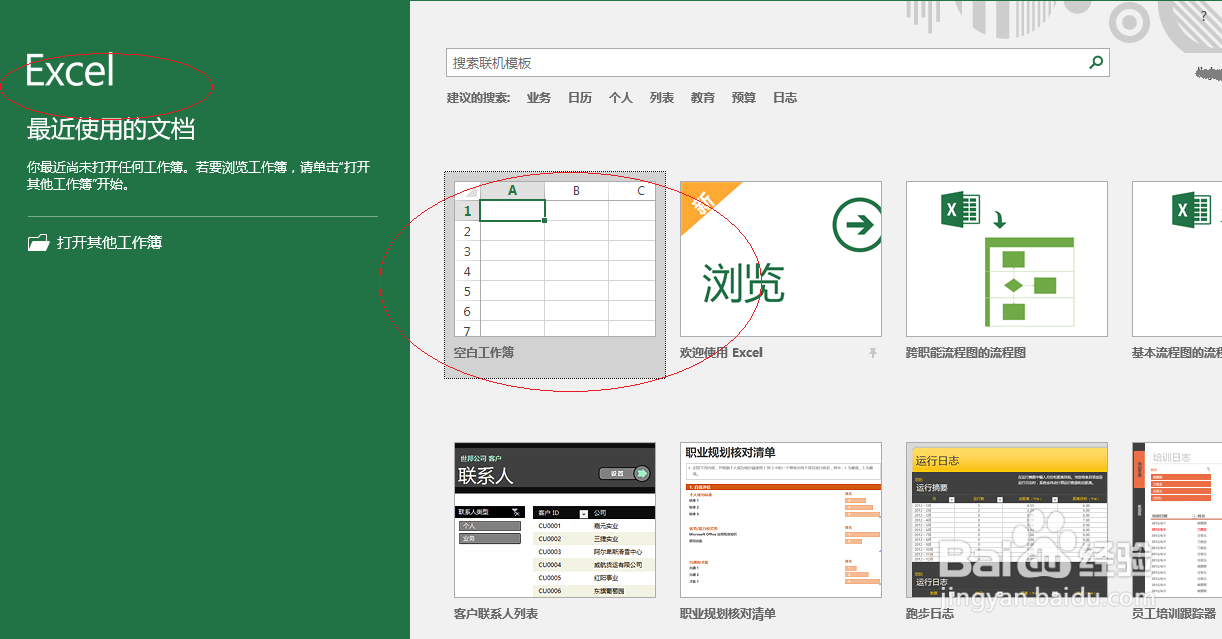Image resolution: width=1222 pixels, height=639 pixels.
Task: Open the 欢迎使用 Excel tour thumbnail
Action: coord(781,259)
